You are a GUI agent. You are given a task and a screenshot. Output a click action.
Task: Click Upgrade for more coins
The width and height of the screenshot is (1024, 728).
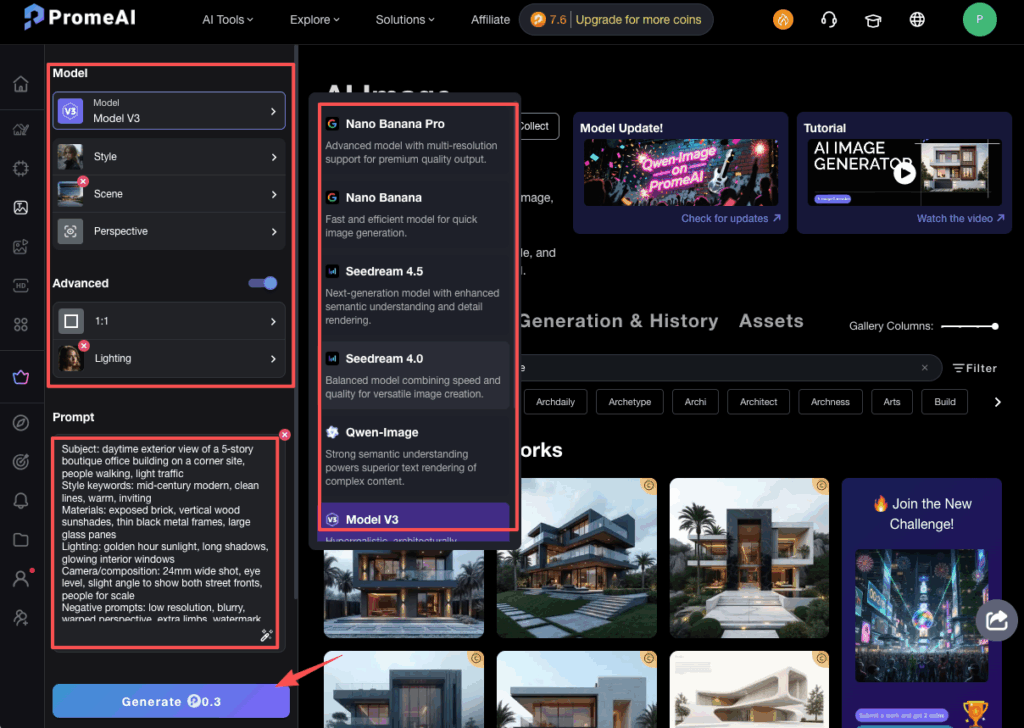point(638,20)
